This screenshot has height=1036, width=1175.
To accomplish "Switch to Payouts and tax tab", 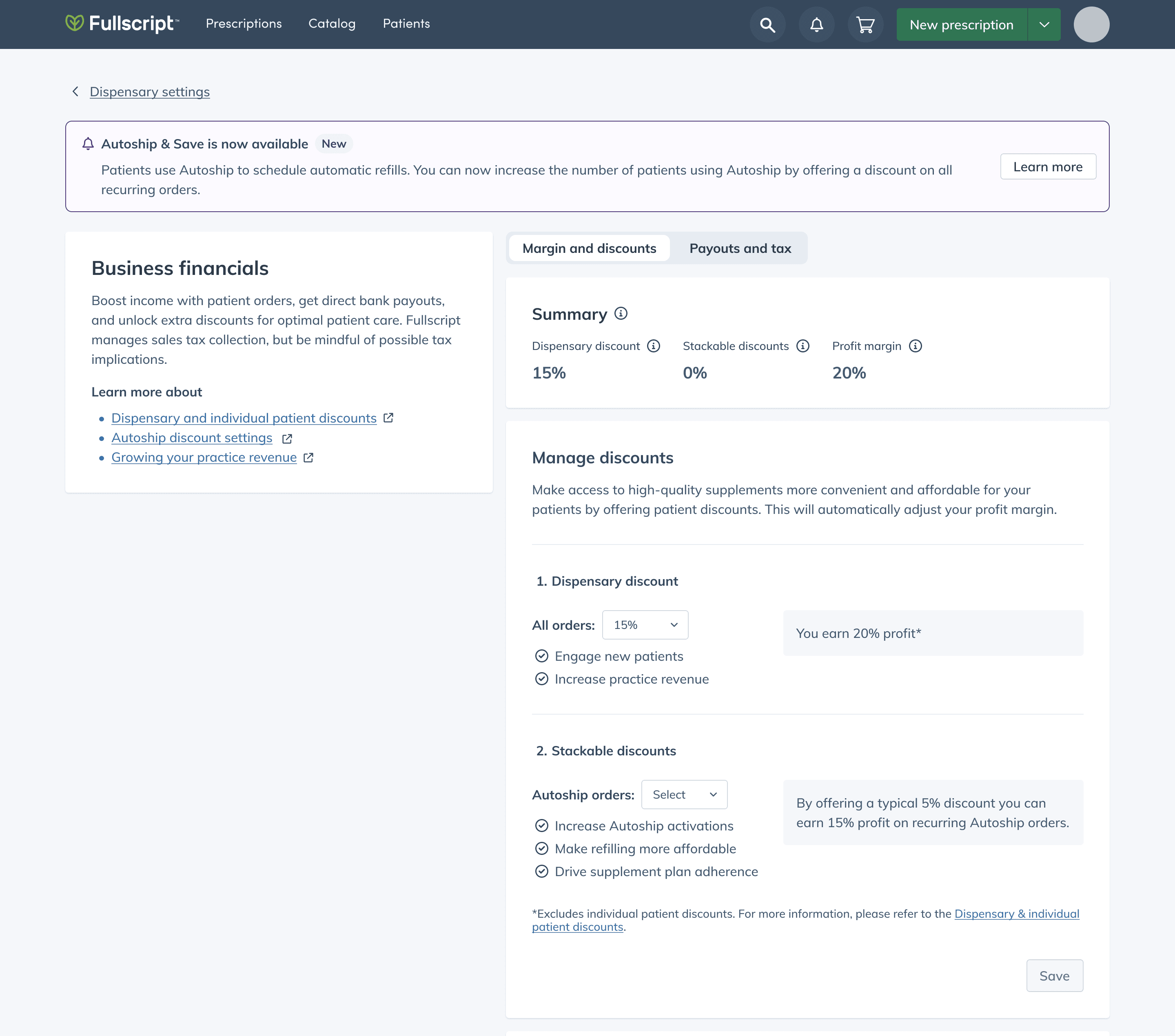I will (740, 248).
